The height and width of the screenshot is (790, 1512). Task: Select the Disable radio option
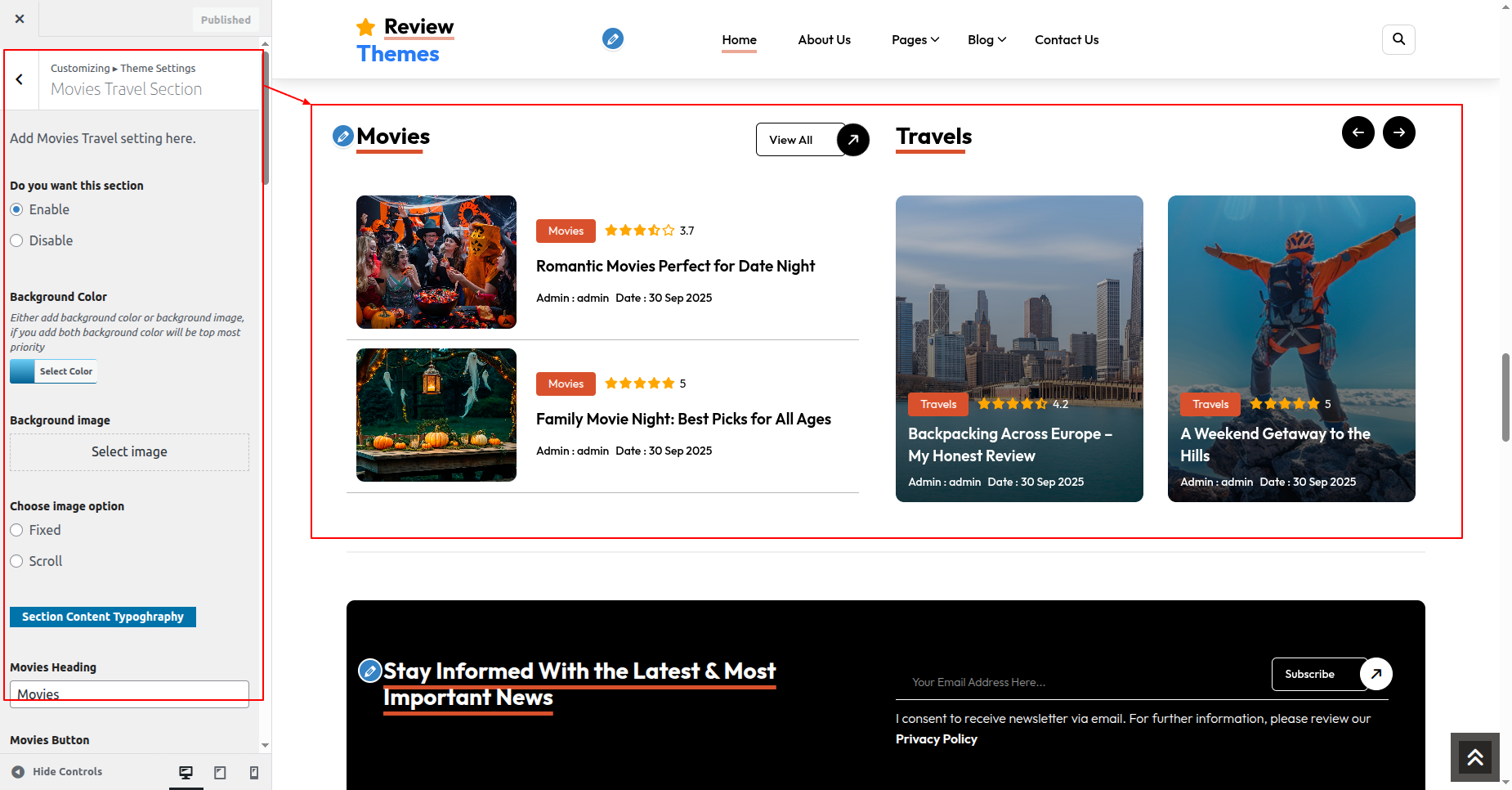[x=17, y=240]
